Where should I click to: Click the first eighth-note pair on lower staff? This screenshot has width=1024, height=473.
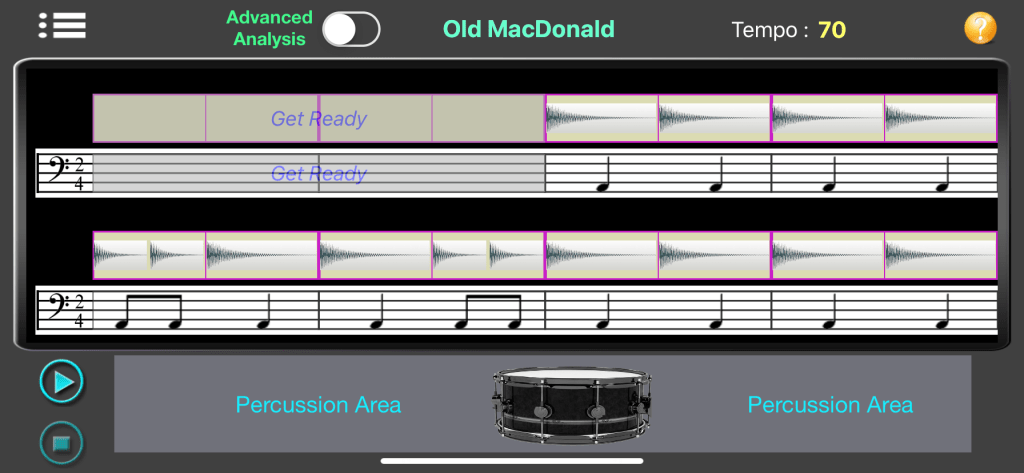point(148,312)
